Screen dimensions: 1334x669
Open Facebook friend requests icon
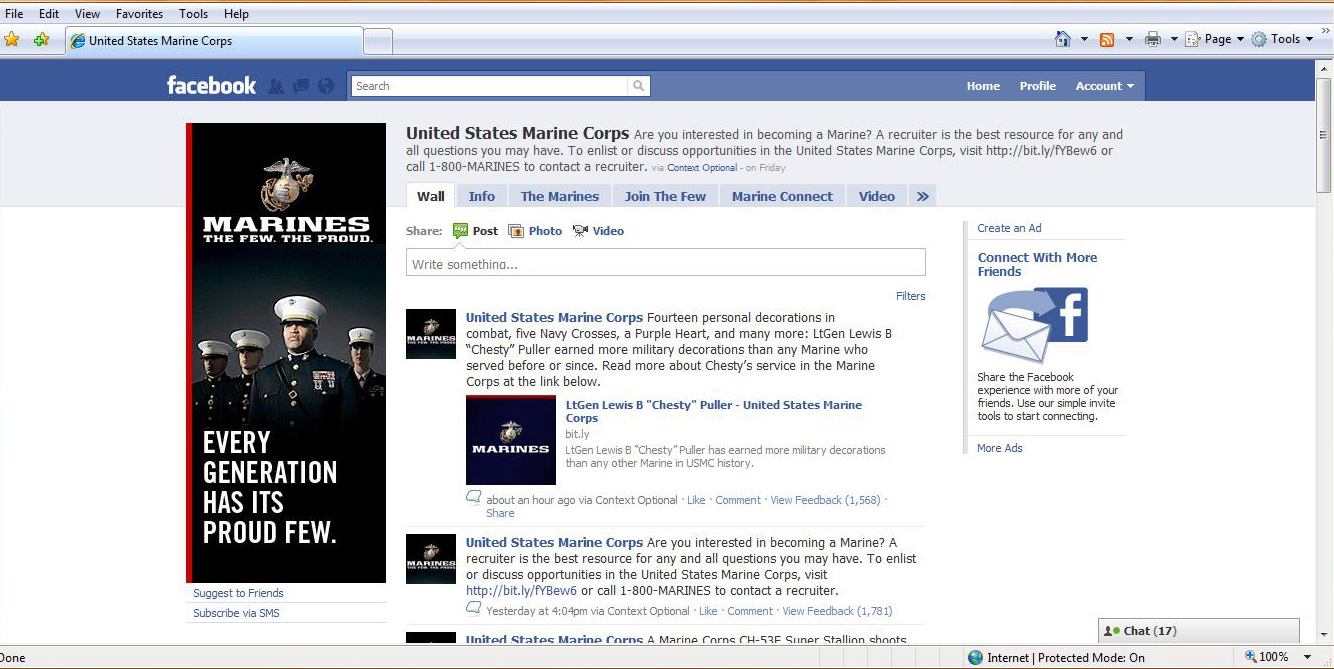coord(276,86)
